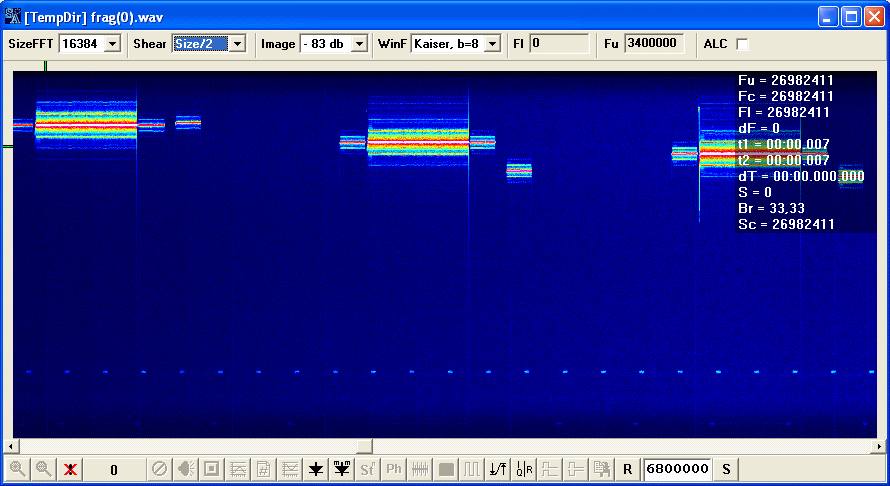Click the Fl input field showing 0
This screenshot has width=890, height=486.
tap(560, 44)
